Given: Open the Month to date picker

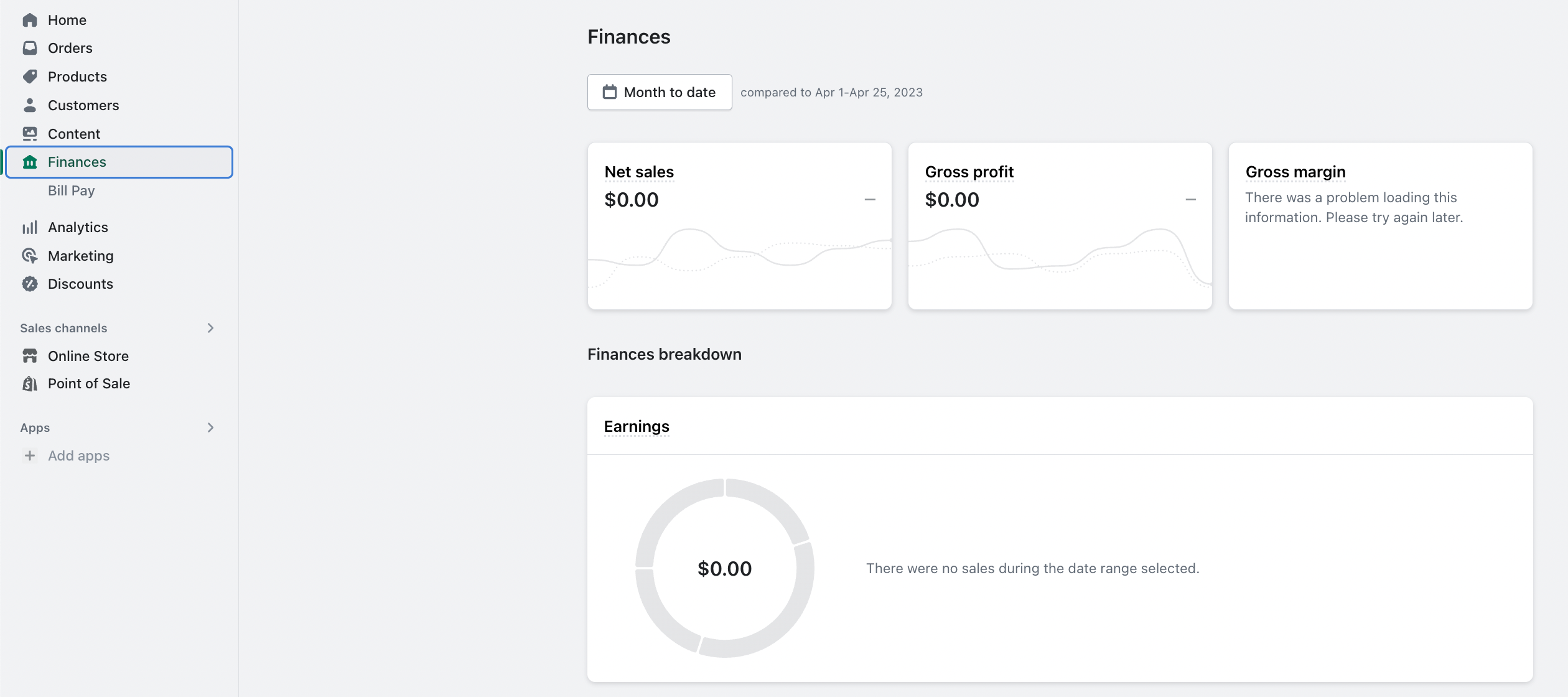Looking at the screenshot, I should [x=660, y=92].
